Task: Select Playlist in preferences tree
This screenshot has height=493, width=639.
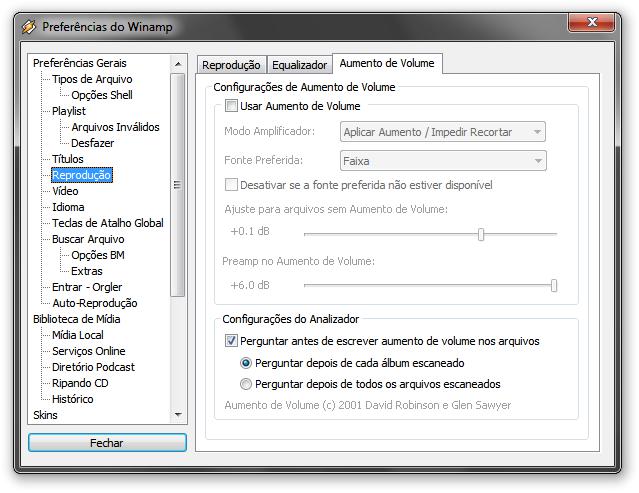Action: [x=69, y=111]
